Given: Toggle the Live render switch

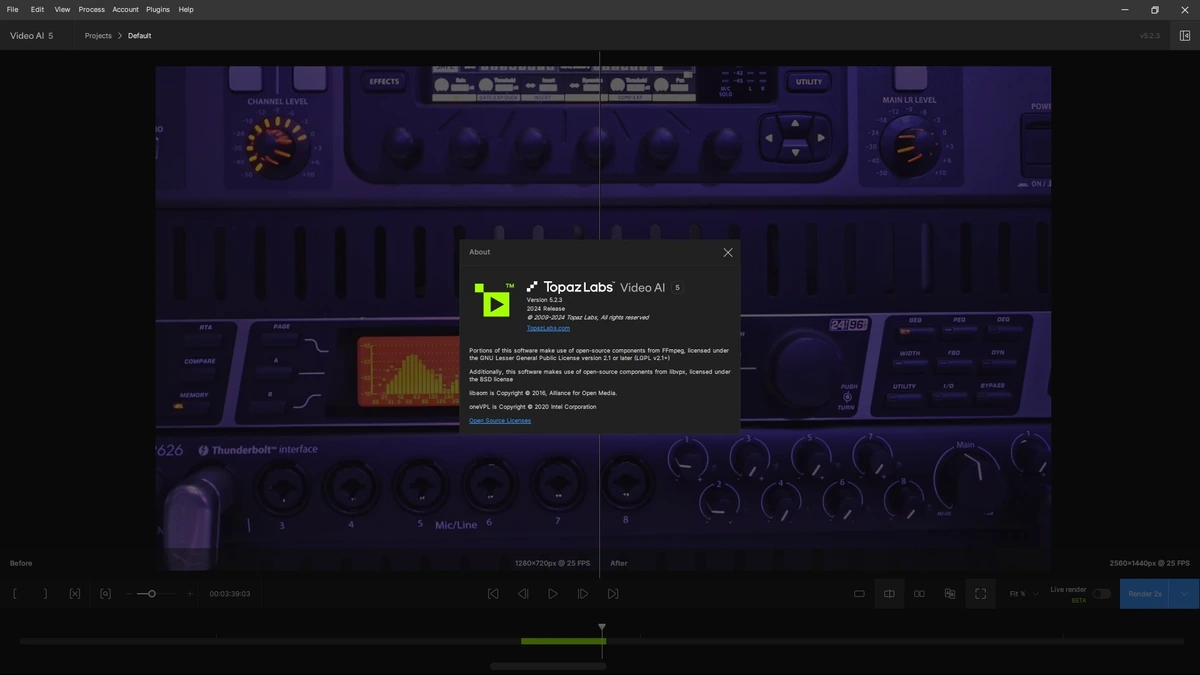Looking at the screenshot, I should (1101, 594).
